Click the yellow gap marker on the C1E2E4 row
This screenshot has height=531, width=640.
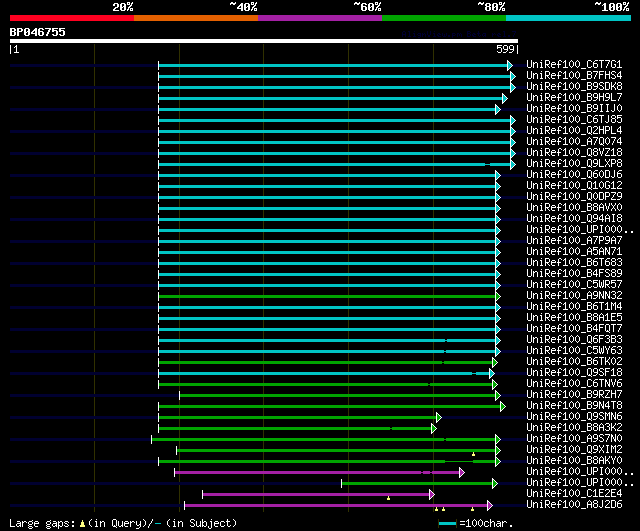(389, 498)
